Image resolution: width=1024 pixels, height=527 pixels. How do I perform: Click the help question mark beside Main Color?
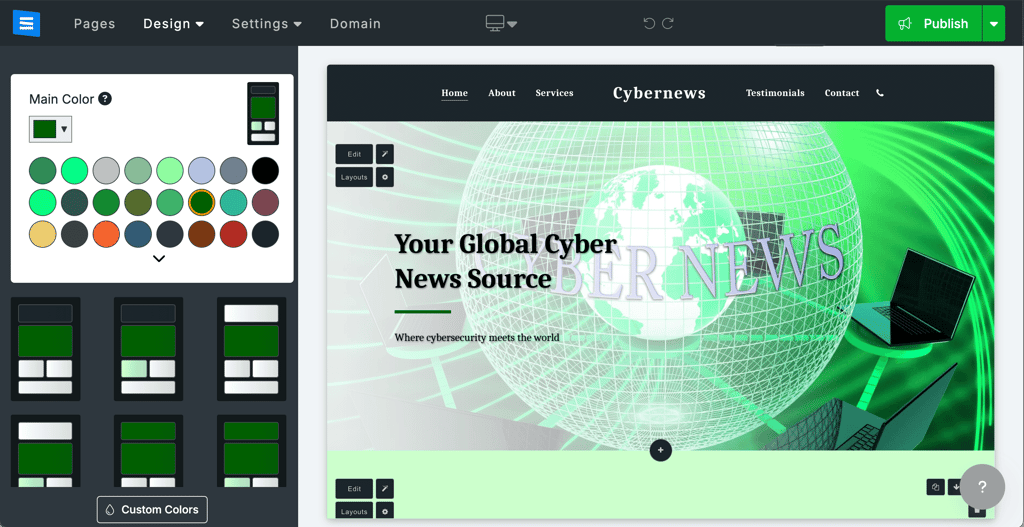pyautogui.click(x=104, y=99)
